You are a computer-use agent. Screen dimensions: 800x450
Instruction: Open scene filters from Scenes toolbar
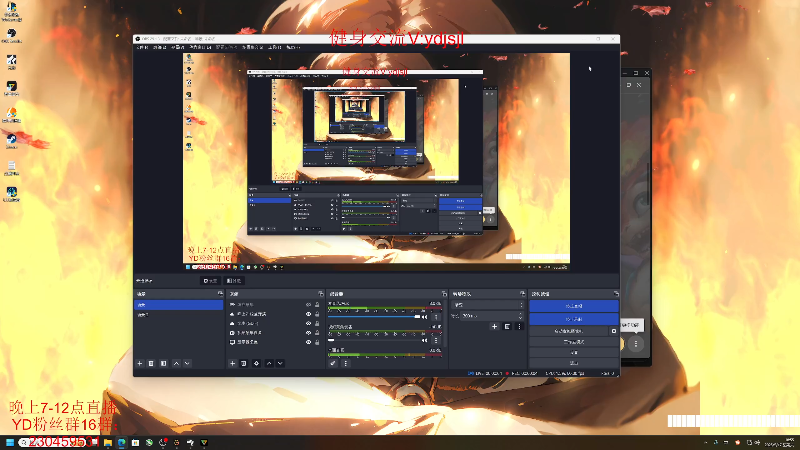164,363
